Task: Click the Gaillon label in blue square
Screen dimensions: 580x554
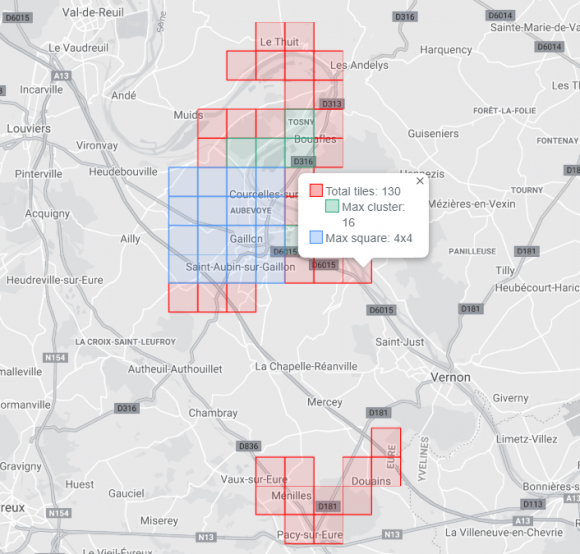Action: point(246,239)
